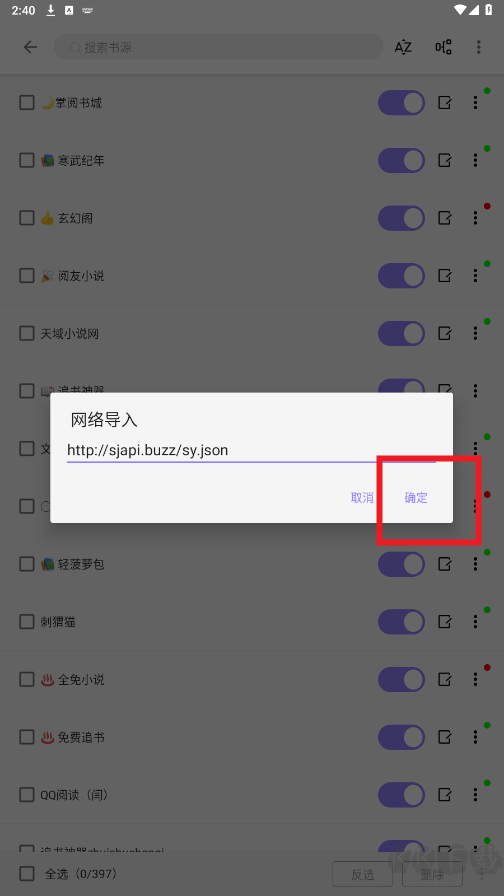This screenshot has width=504, height=896.
Task: Click the 反选 invert selection button
Action: 362,874
